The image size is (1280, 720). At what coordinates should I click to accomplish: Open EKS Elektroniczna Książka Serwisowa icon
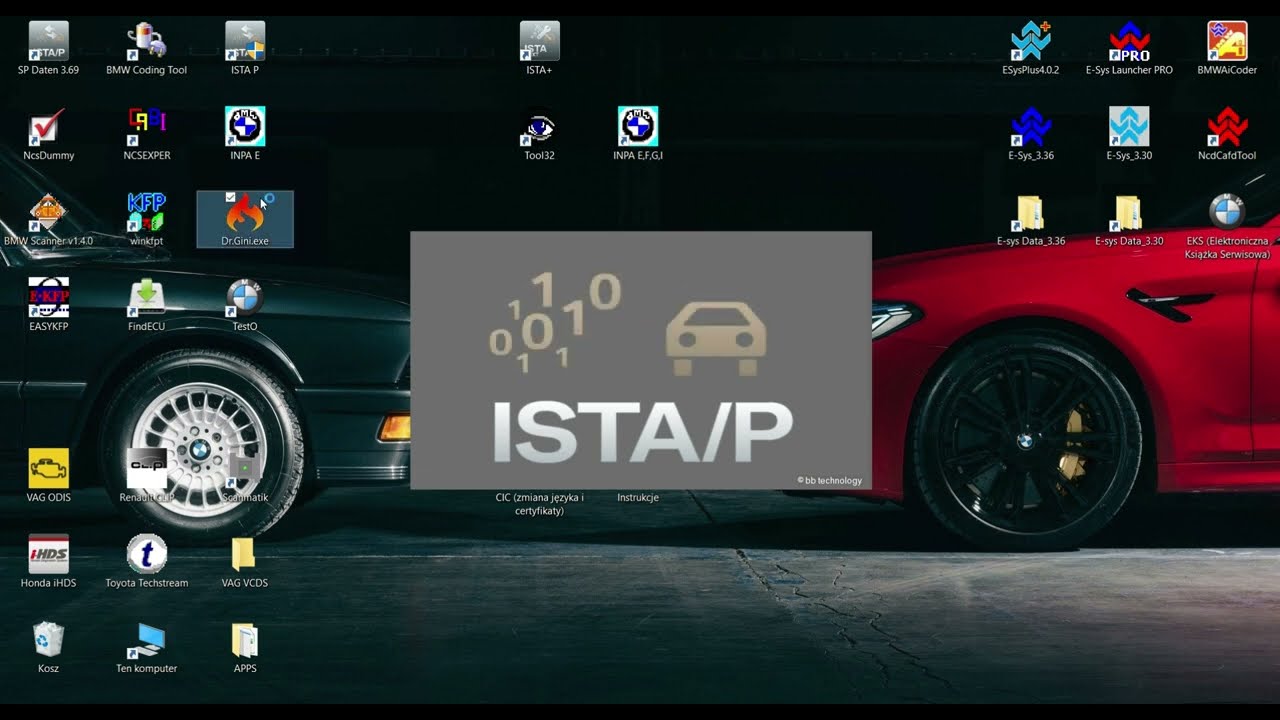pyautogui.click(x=1227, y=213)
